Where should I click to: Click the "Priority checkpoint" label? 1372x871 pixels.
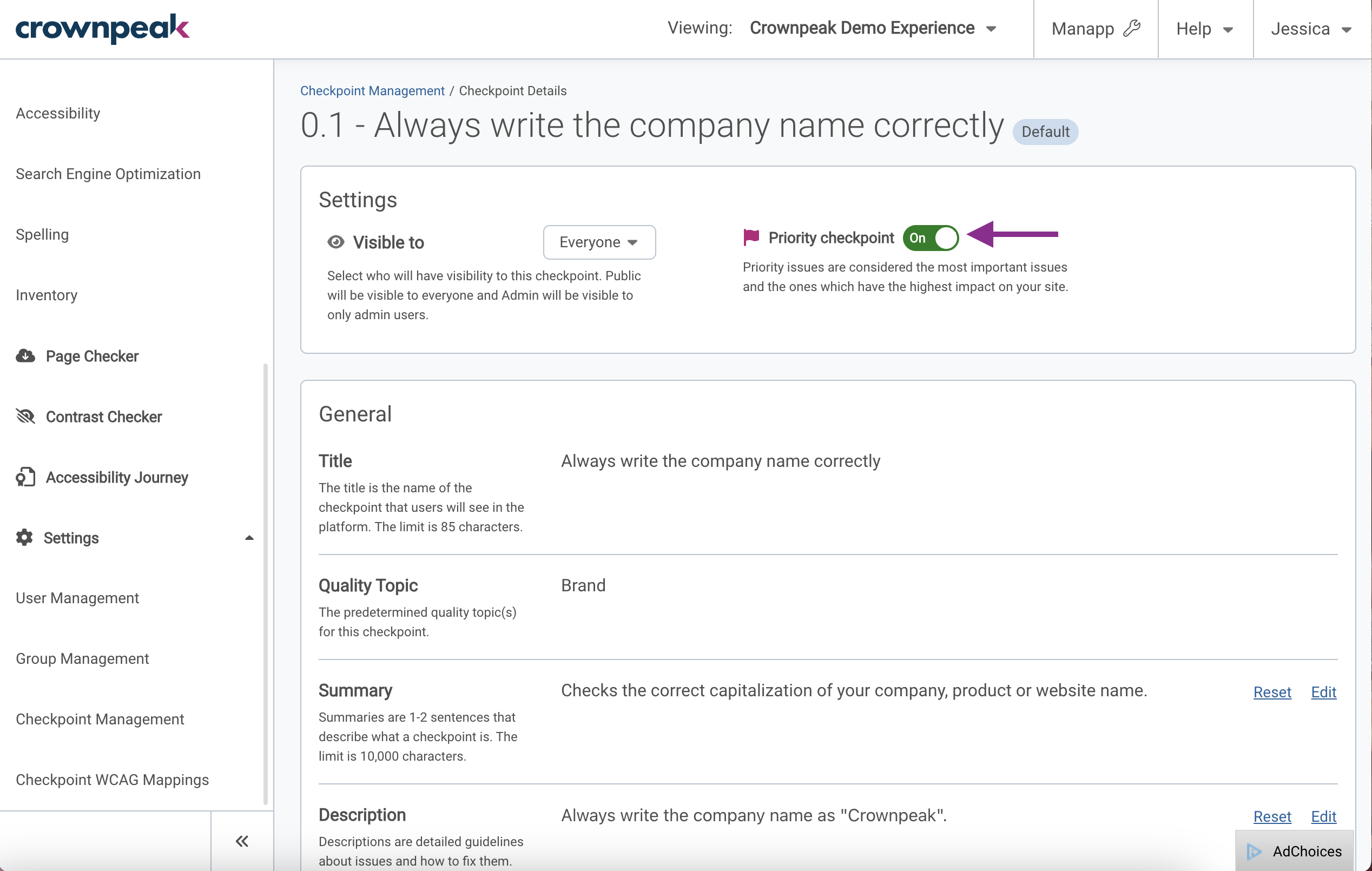831,237
